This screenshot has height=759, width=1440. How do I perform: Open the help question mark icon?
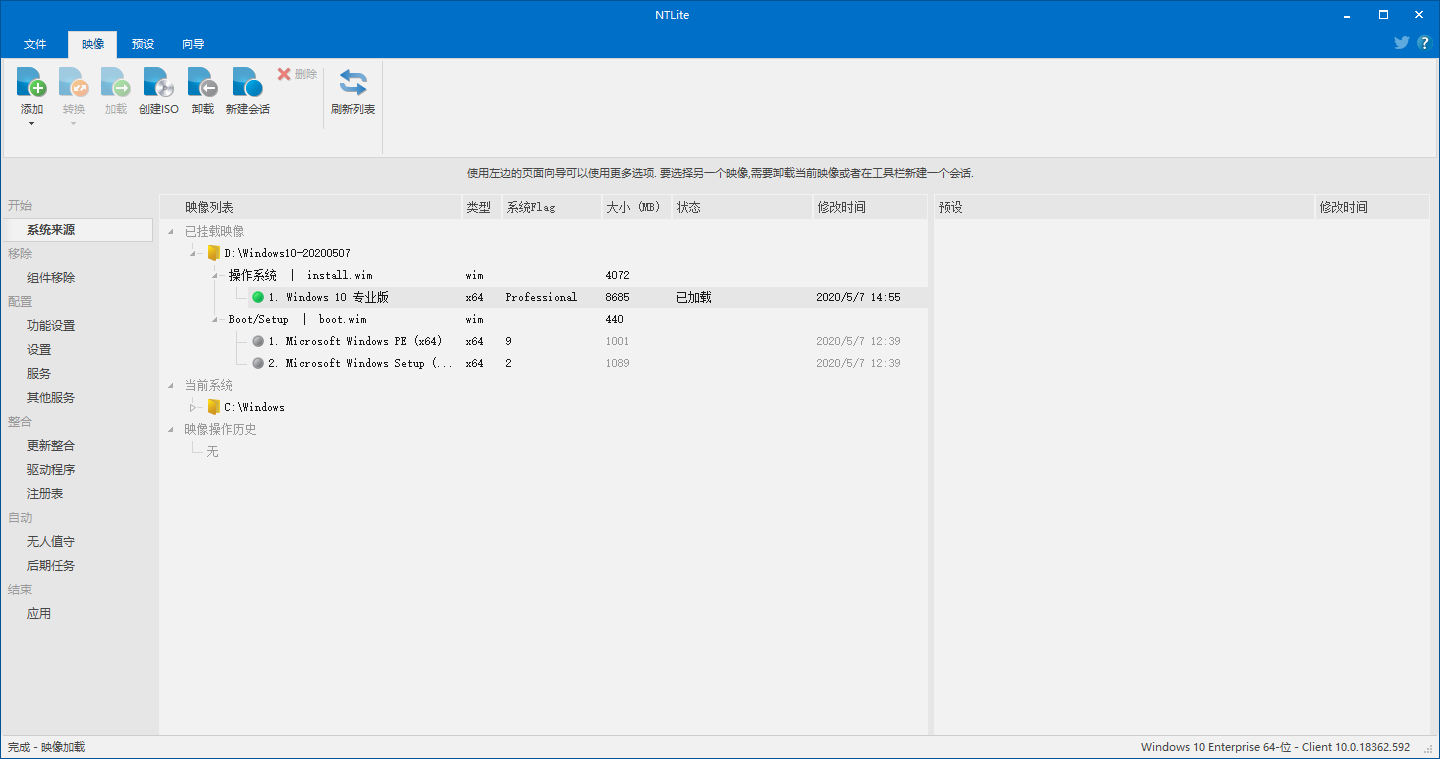coord(1423,43)
